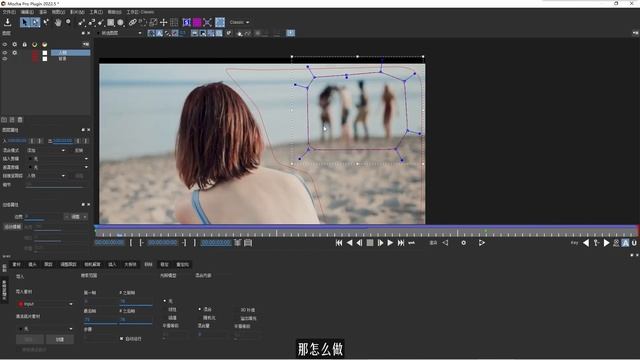Switch to the 相机解算 Camera Solve tab

92,264
